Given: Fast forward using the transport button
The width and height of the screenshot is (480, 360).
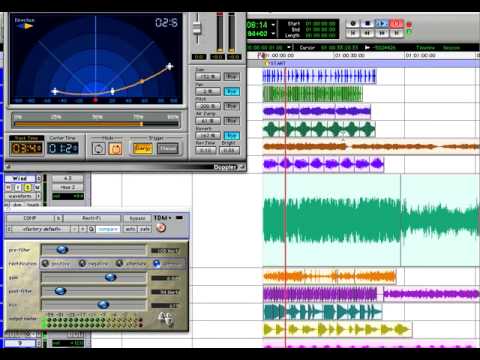Looking at the screenshot, I should (382, 33).
